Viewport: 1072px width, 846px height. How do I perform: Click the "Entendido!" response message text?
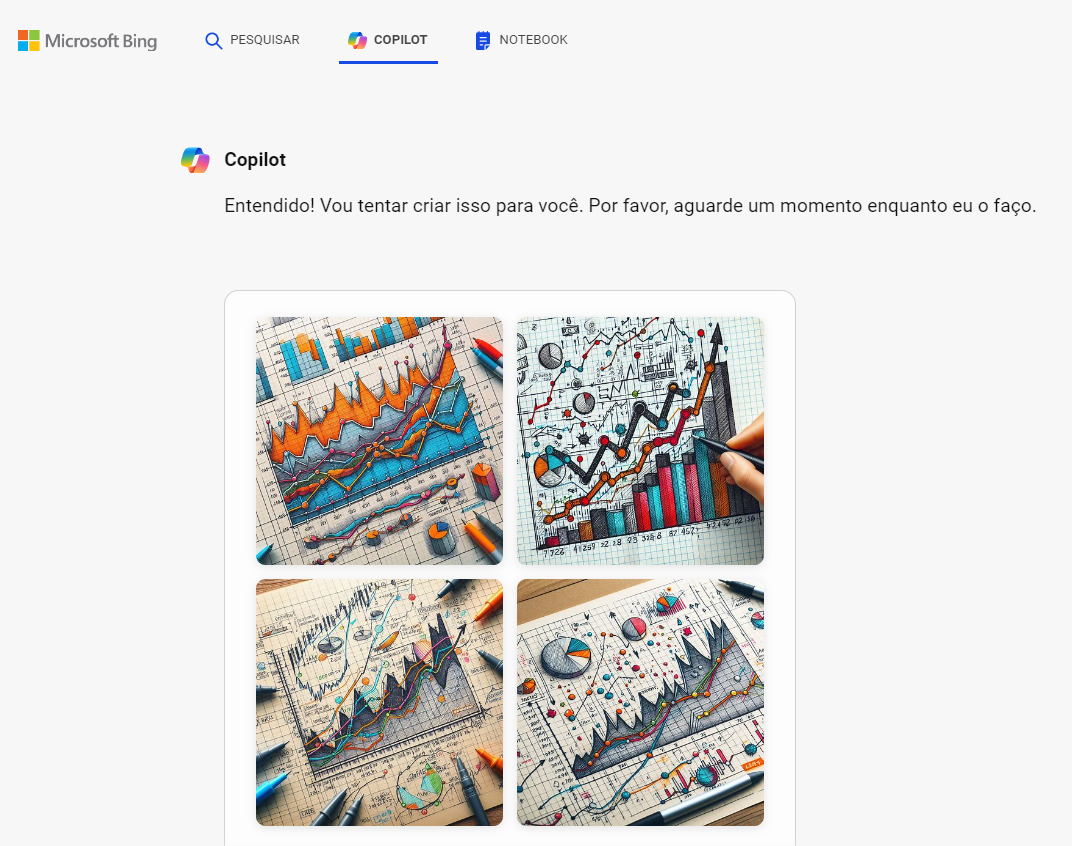point(630,206)
